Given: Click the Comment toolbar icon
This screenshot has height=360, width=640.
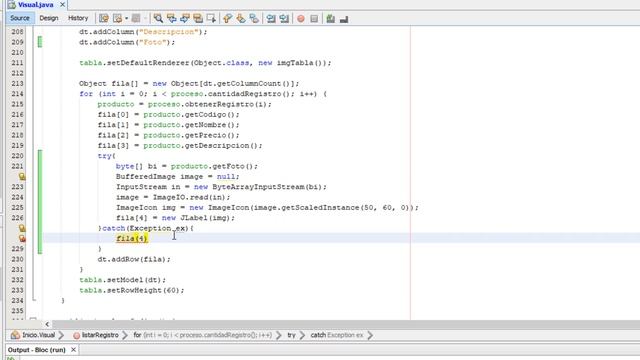Looking at the screenshot, I should click(x=331, y=18).
